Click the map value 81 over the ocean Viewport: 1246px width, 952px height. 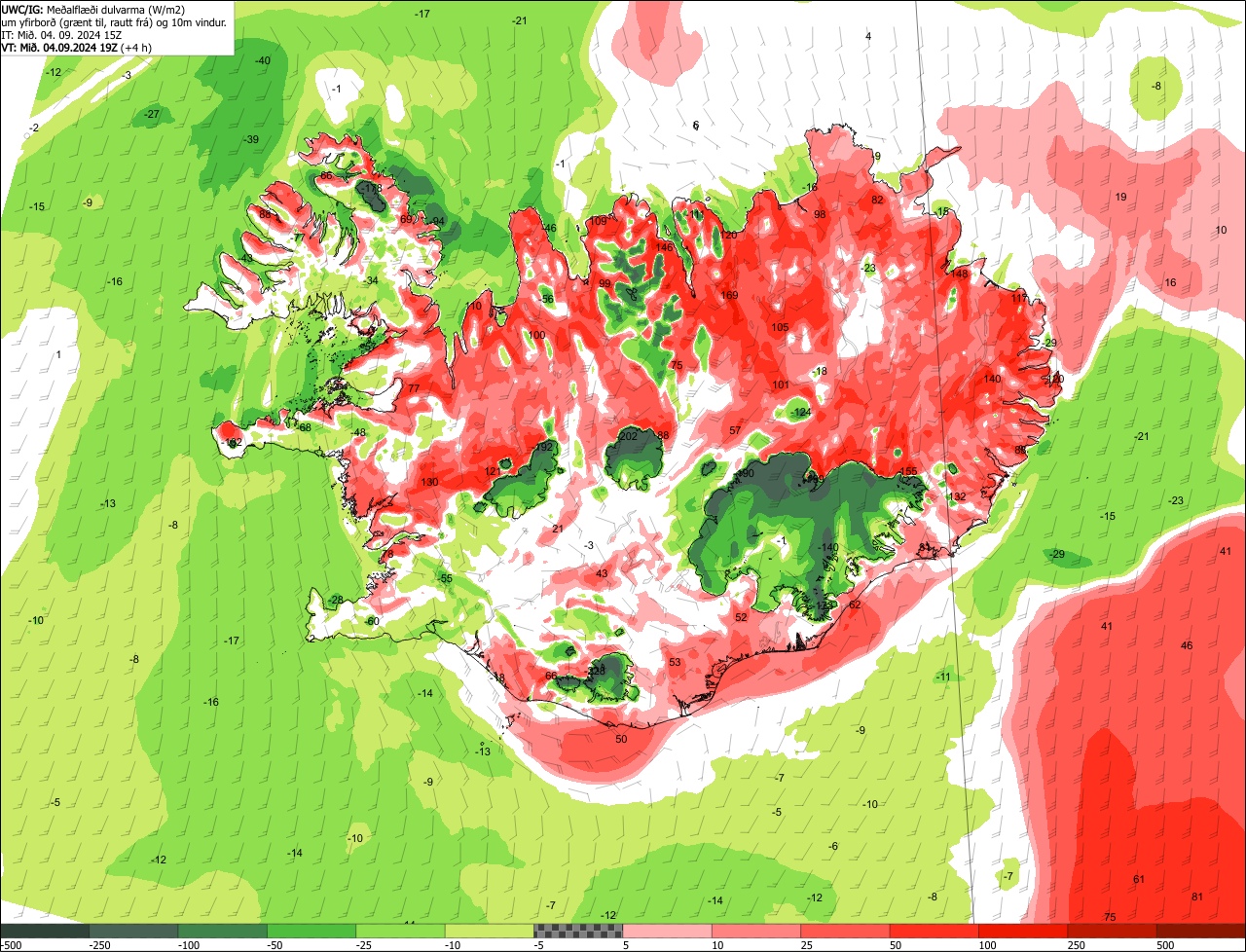point(1197,897)
